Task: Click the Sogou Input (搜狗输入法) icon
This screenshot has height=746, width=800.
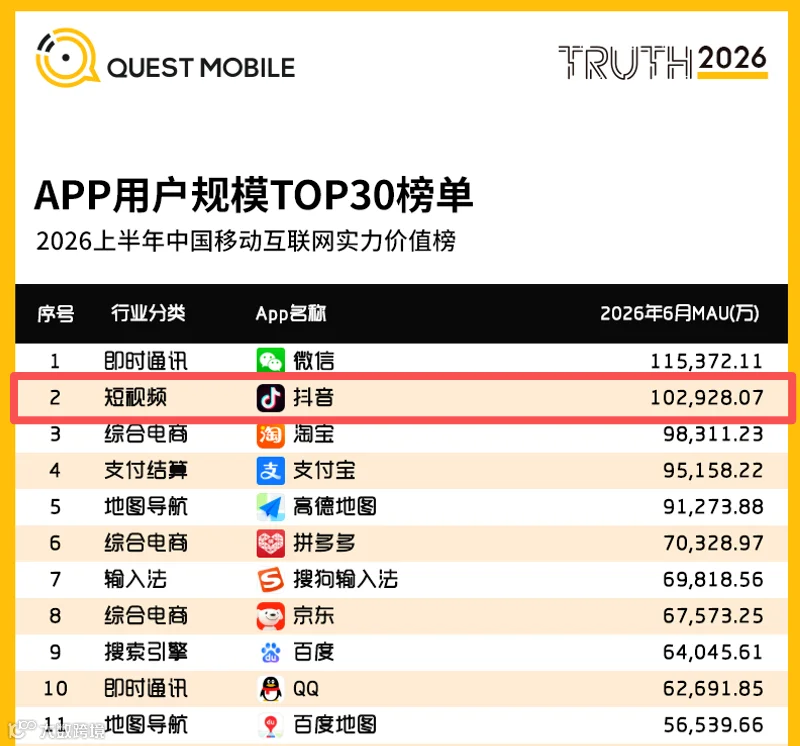Action: click(270, 580)
